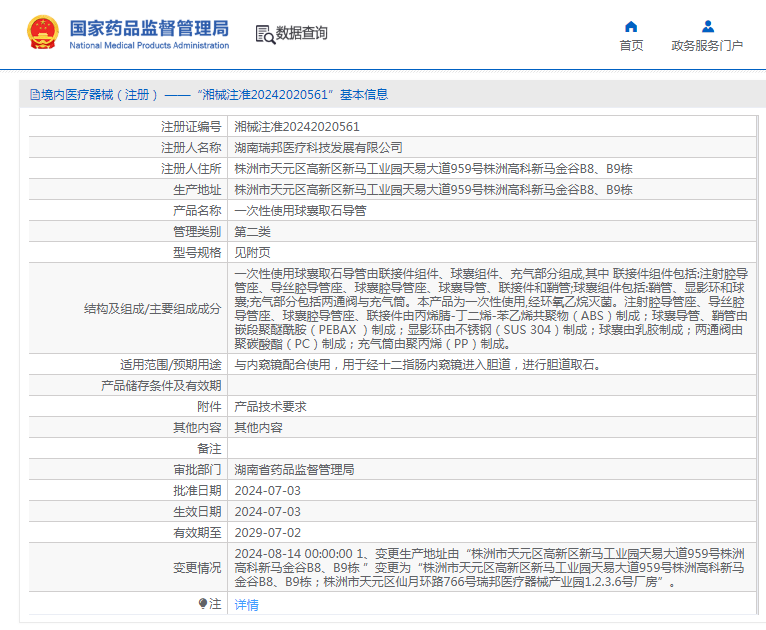Select 第二类 management category value
The image size is (766, 630).
(x=253, y=232)
